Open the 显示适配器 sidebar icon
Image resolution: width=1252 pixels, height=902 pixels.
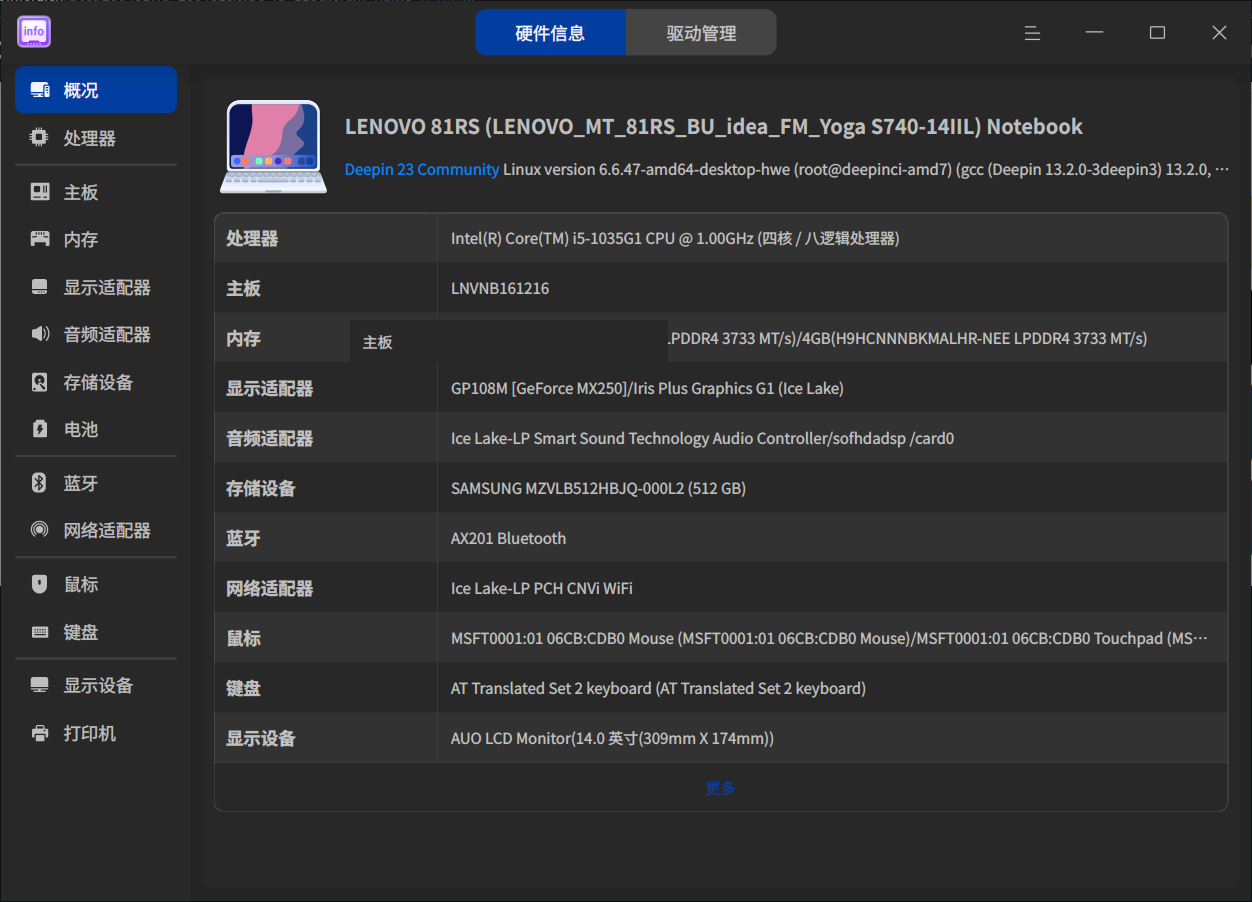tap(40, 287)
